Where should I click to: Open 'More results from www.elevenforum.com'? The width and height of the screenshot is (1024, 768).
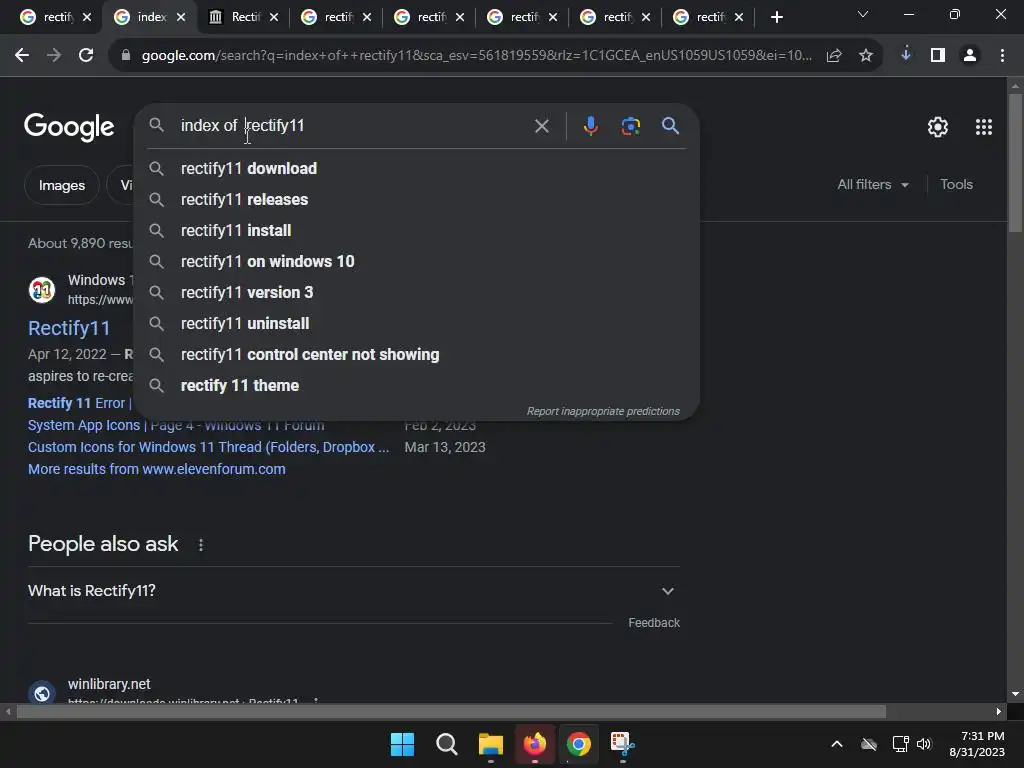coord(157,470)
